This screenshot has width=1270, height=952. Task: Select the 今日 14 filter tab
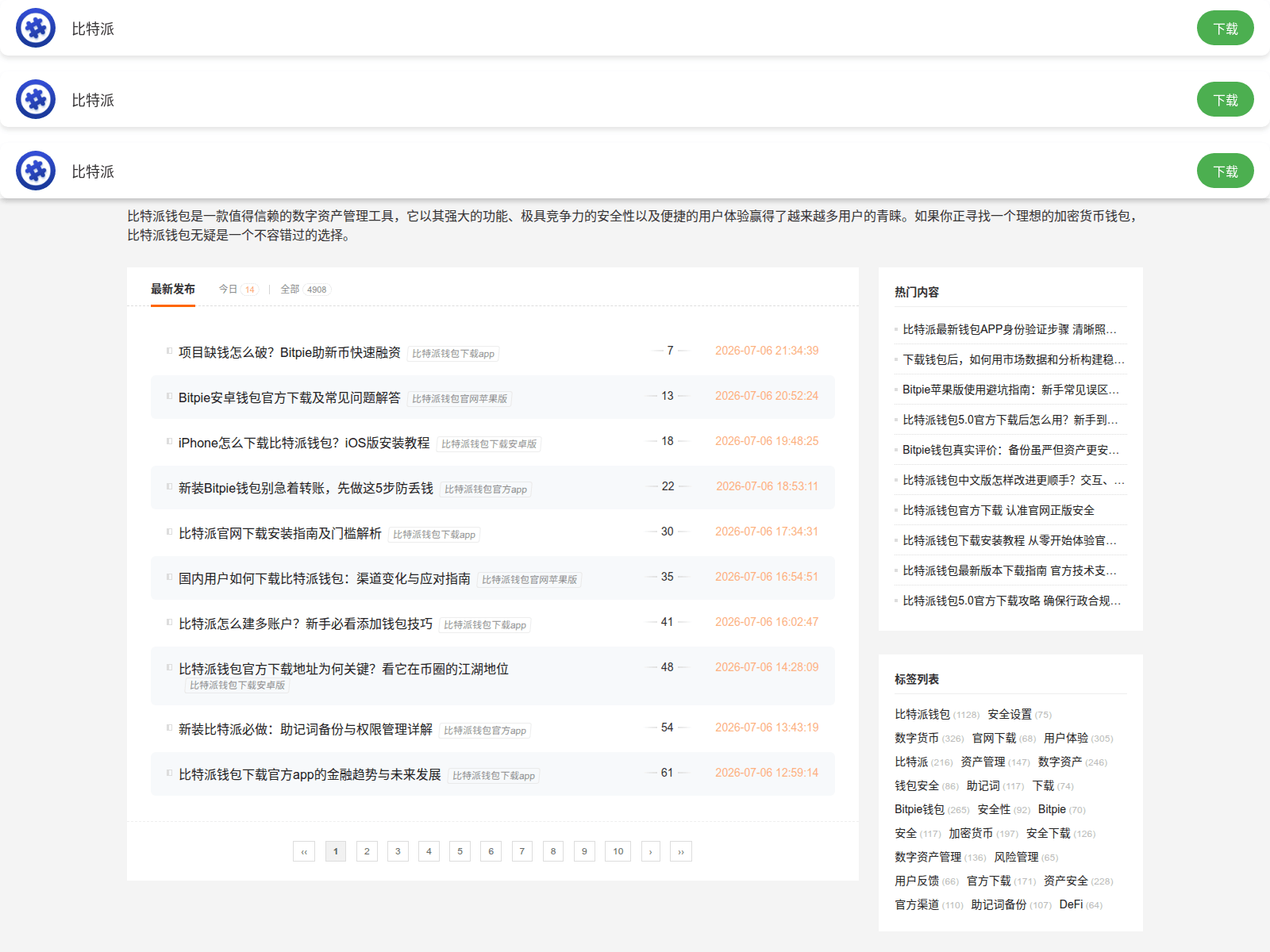pyautogui.click(x=238, y=290)
